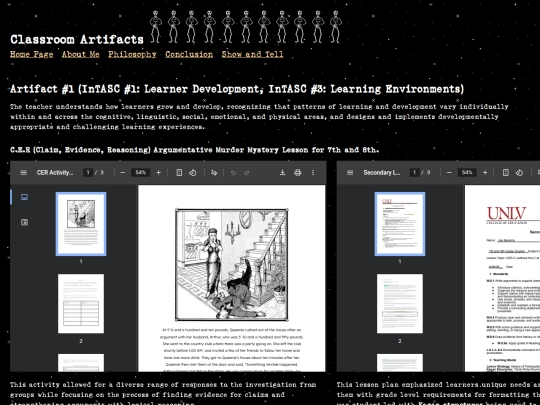
Task: Click redo in CER Activity viewer toolbar
Action: tap(247, 173)
